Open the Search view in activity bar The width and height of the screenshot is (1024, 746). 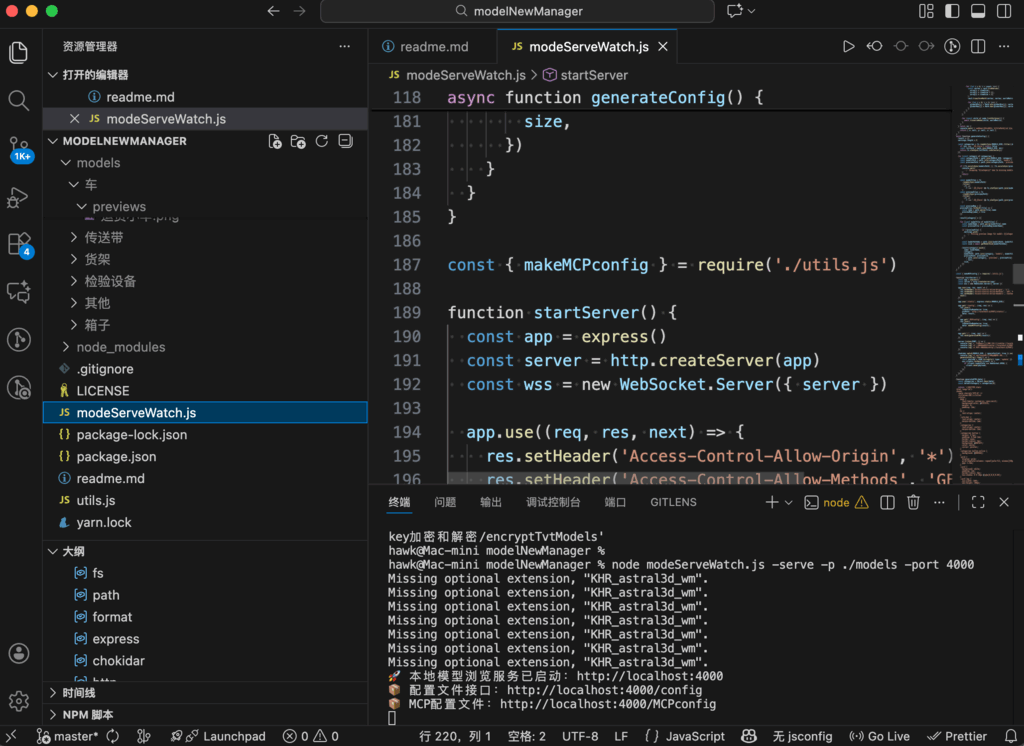coord(19,100)
